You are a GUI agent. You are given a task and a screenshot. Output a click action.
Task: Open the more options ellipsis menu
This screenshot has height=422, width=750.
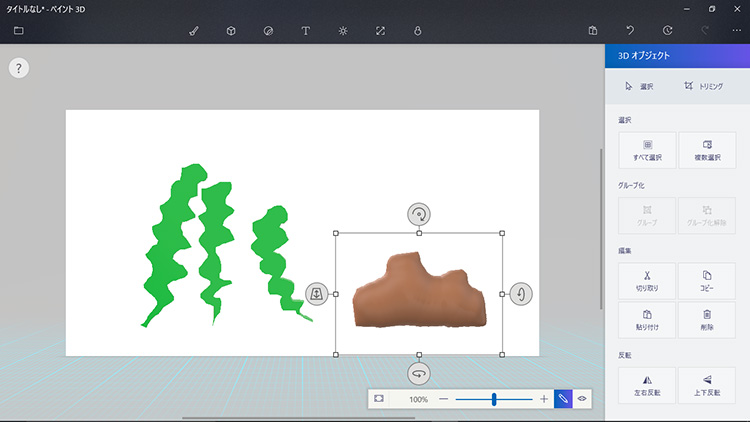coord(737,30)
